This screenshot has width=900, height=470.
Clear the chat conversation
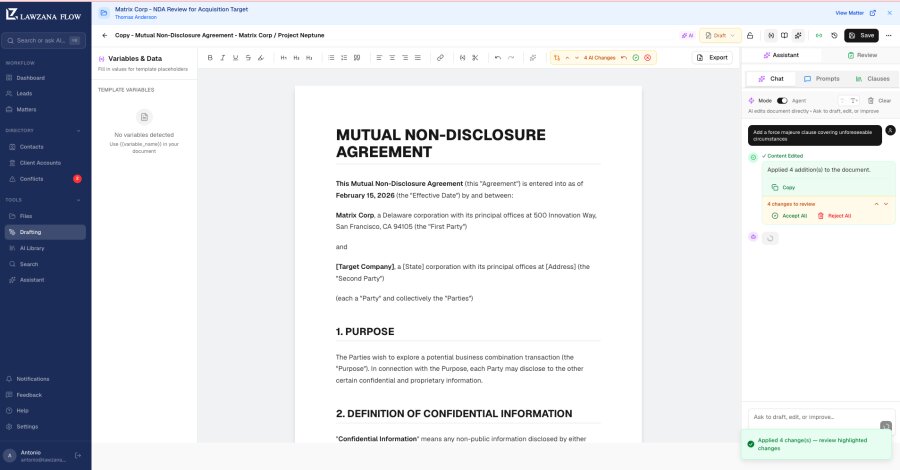[879, 100]
